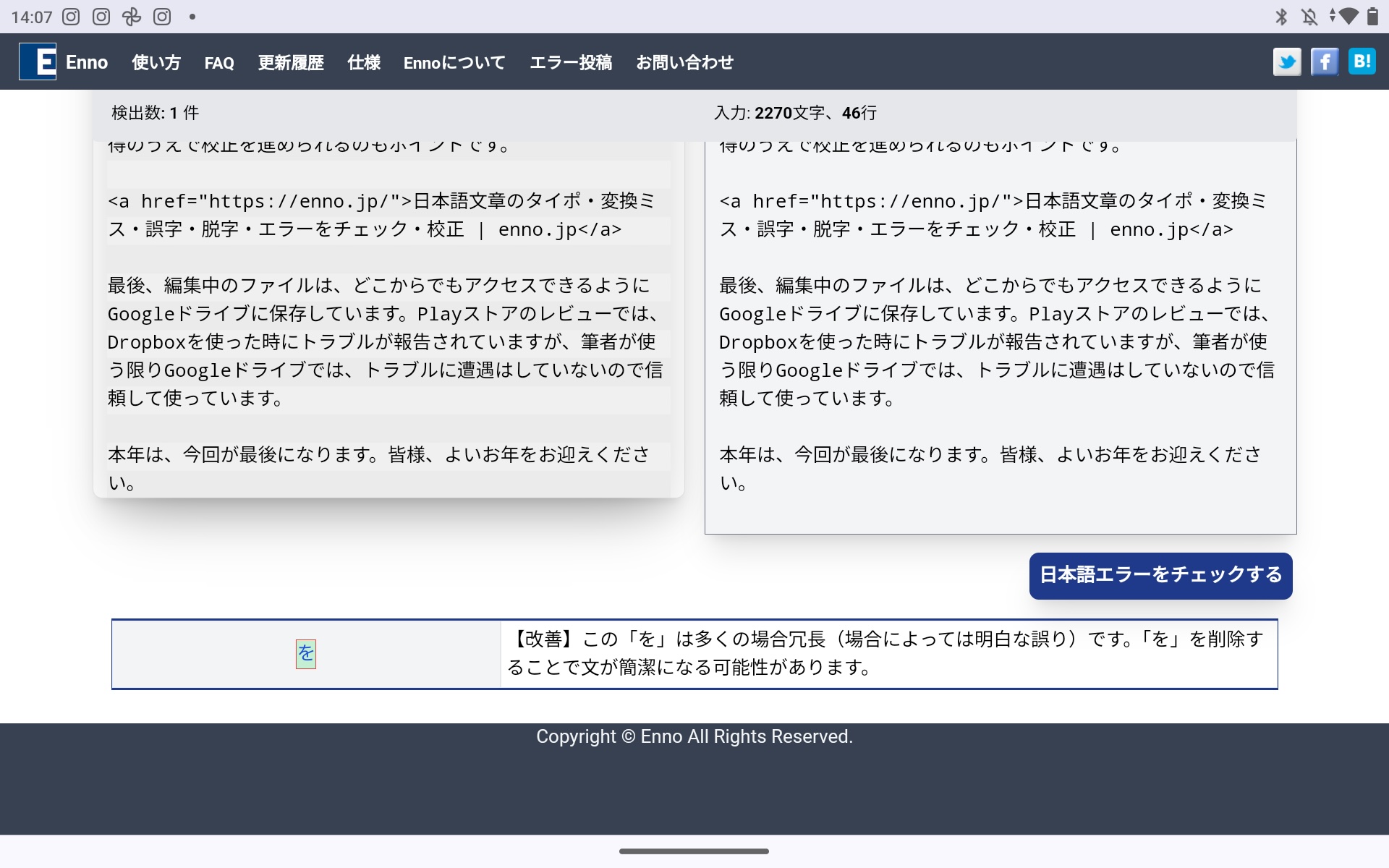The height and width of the screenshot is (868, 1389).
Task: Tap the battery status icon
Action: tap(1372, 17)
